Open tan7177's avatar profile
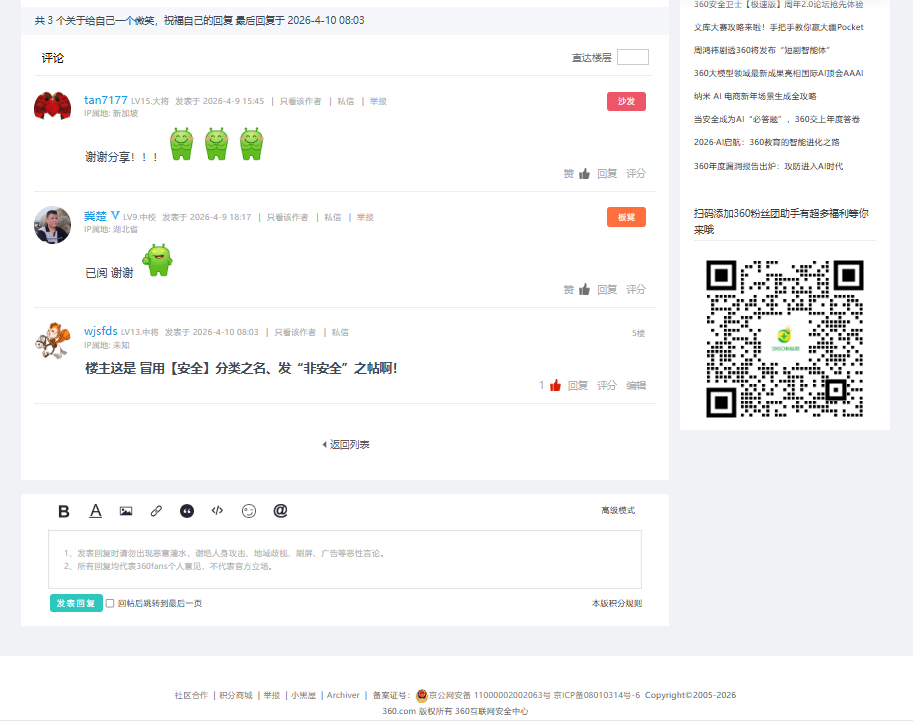913x721 pixels. (x=52, y=106)
